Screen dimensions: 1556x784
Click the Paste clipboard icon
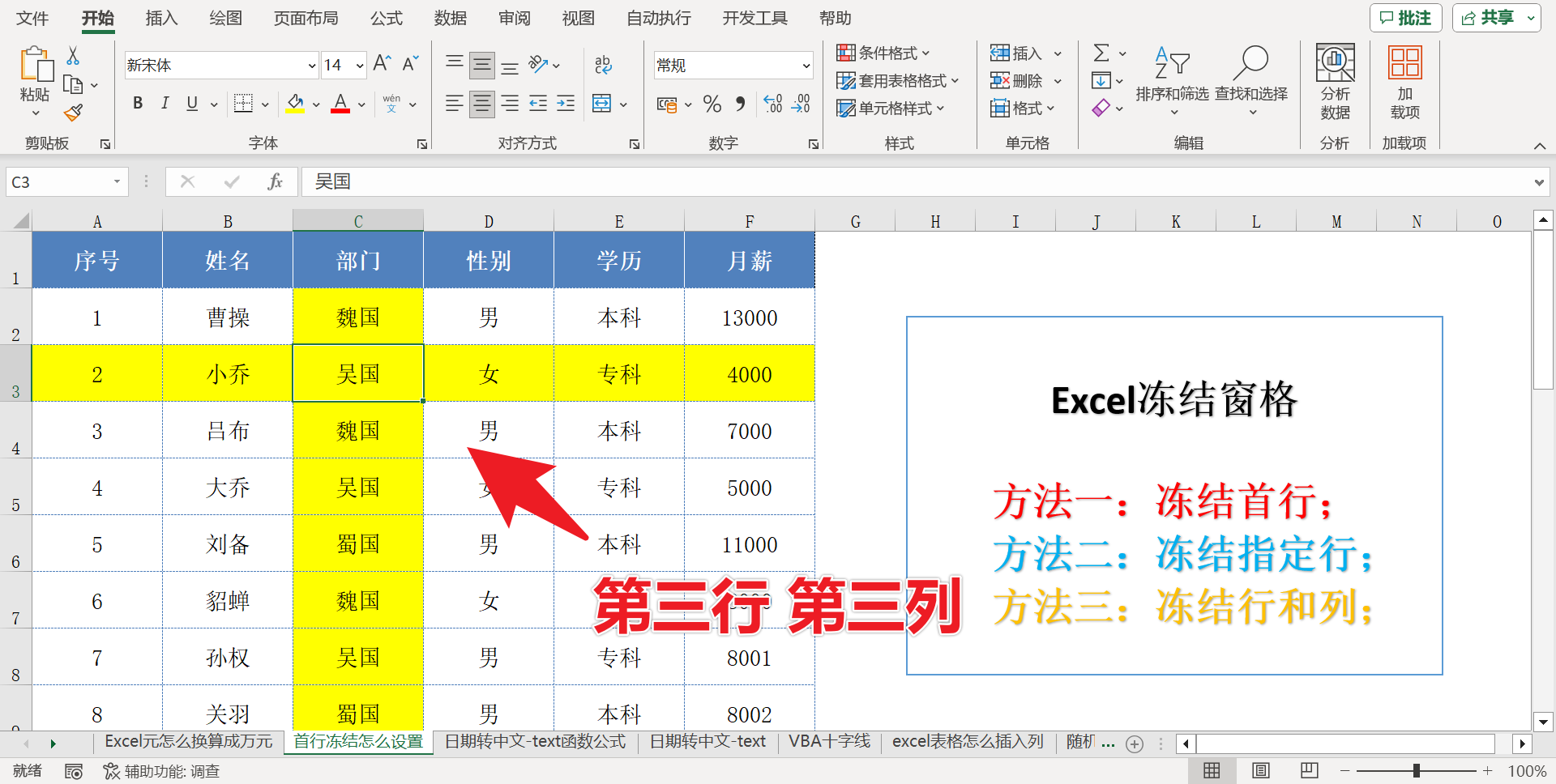35,64
